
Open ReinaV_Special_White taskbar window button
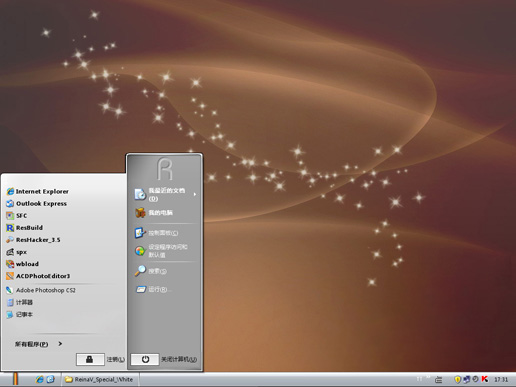100,379
